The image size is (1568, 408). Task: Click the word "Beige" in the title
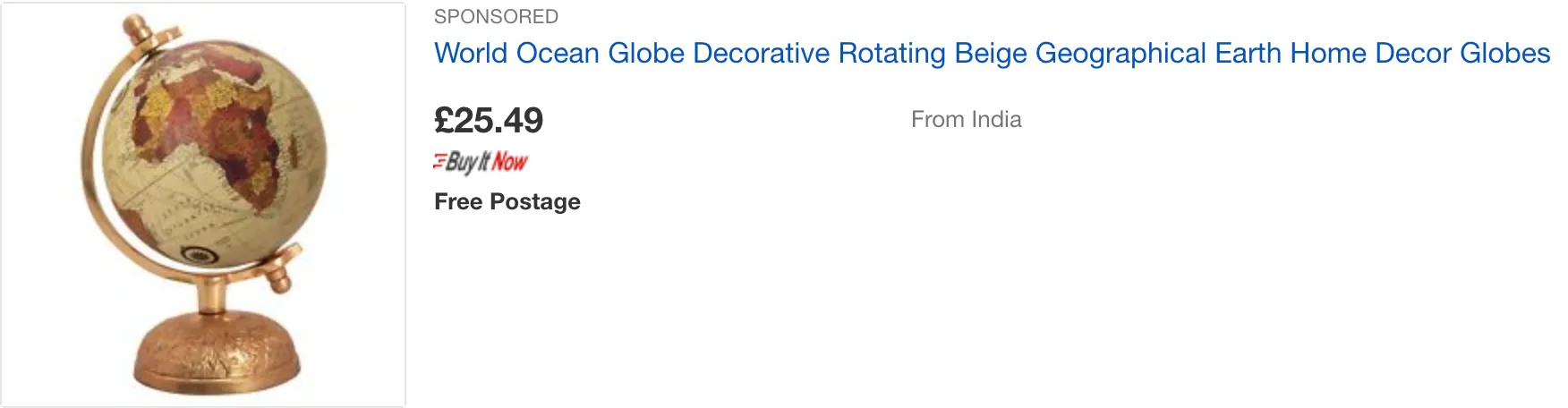(x=990, y=54)
